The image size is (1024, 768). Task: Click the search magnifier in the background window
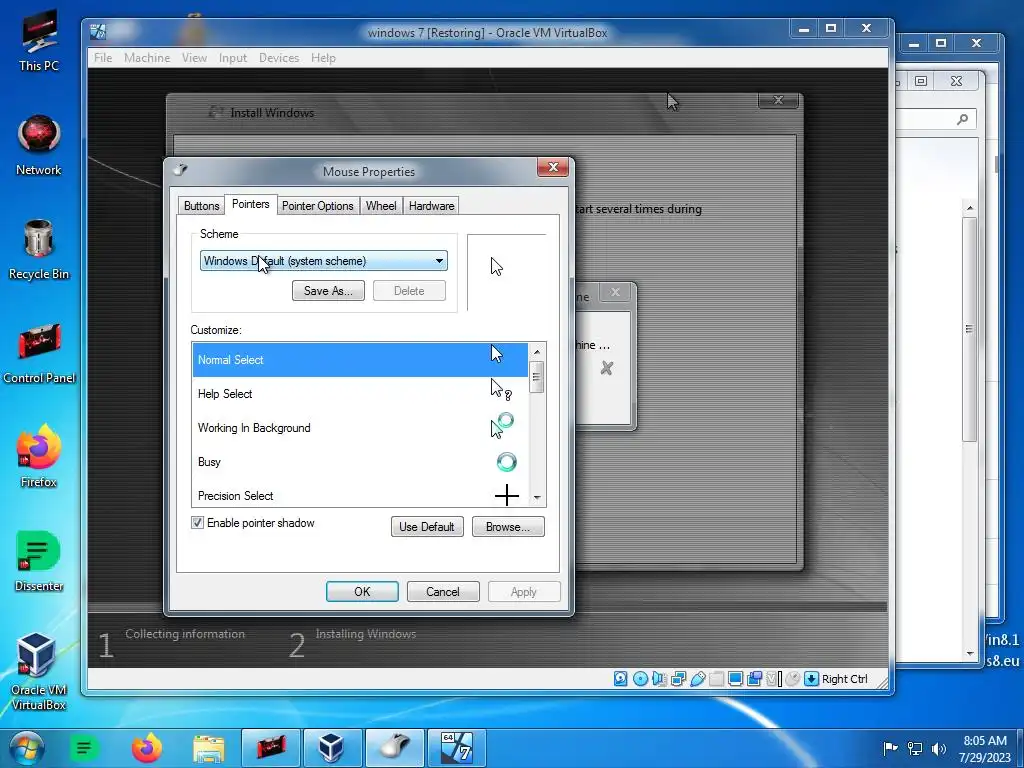[963, 119]
